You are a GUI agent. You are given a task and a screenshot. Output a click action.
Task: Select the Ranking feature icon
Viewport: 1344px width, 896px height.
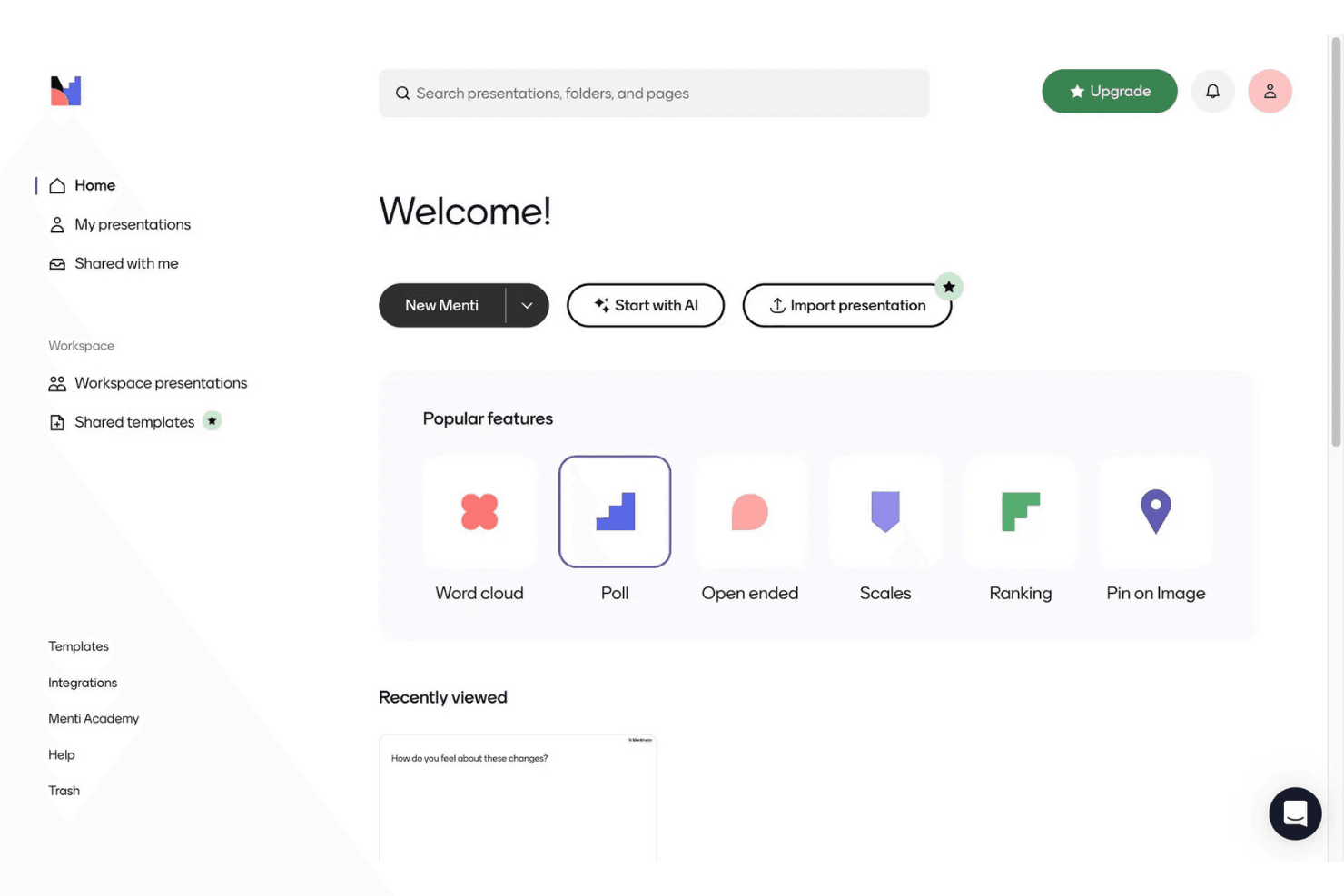coord(1021,512)
